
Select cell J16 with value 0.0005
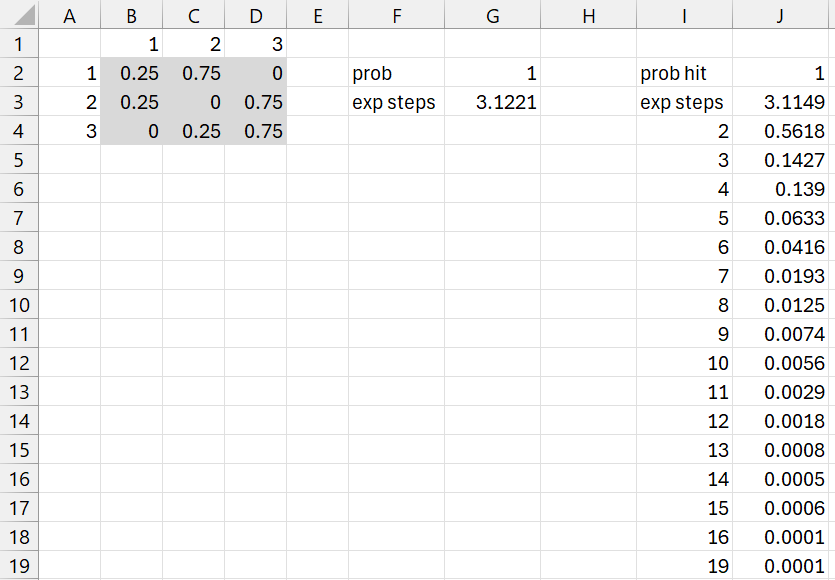tap(780, 479)
